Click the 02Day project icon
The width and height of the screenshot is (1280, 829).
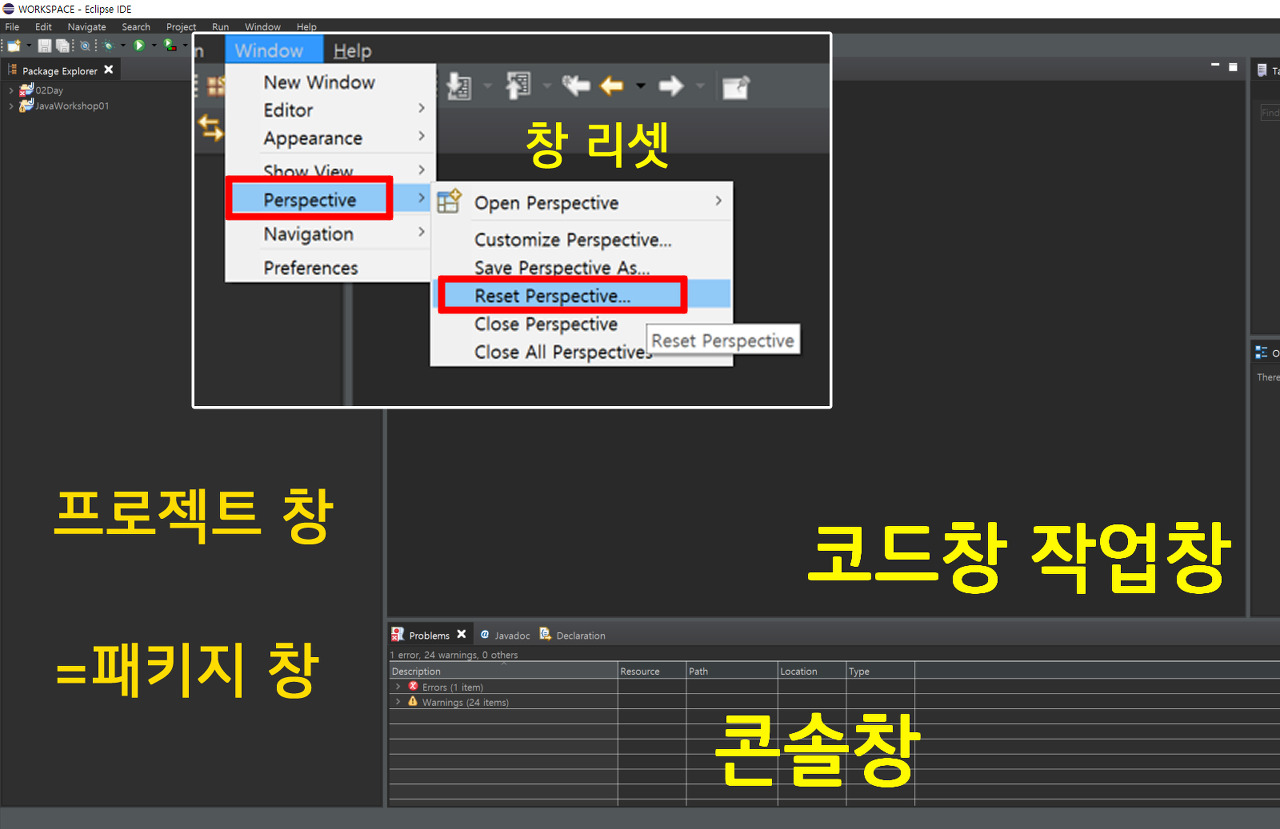(26, 90)
